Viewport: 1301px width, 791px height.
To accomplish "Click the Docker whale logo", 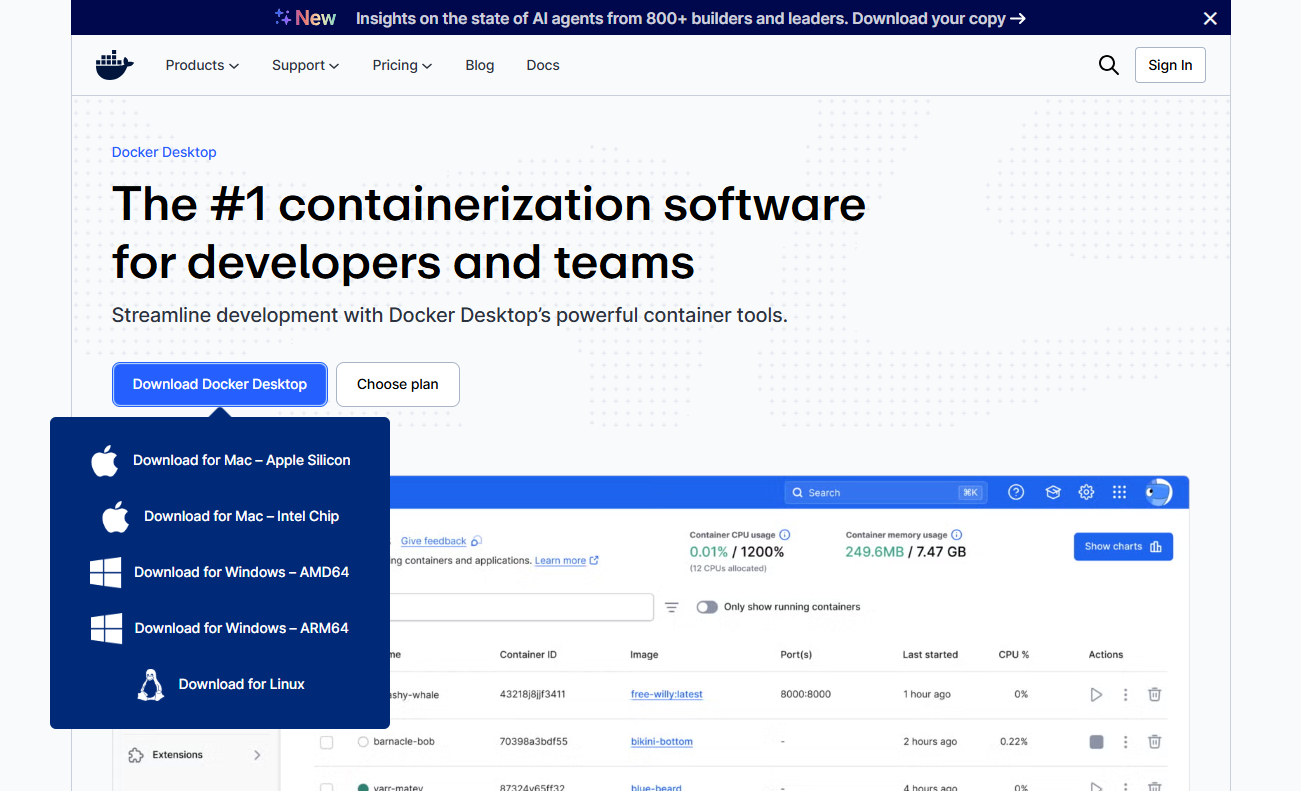I will pyautogui.click(x=114, y=65).
